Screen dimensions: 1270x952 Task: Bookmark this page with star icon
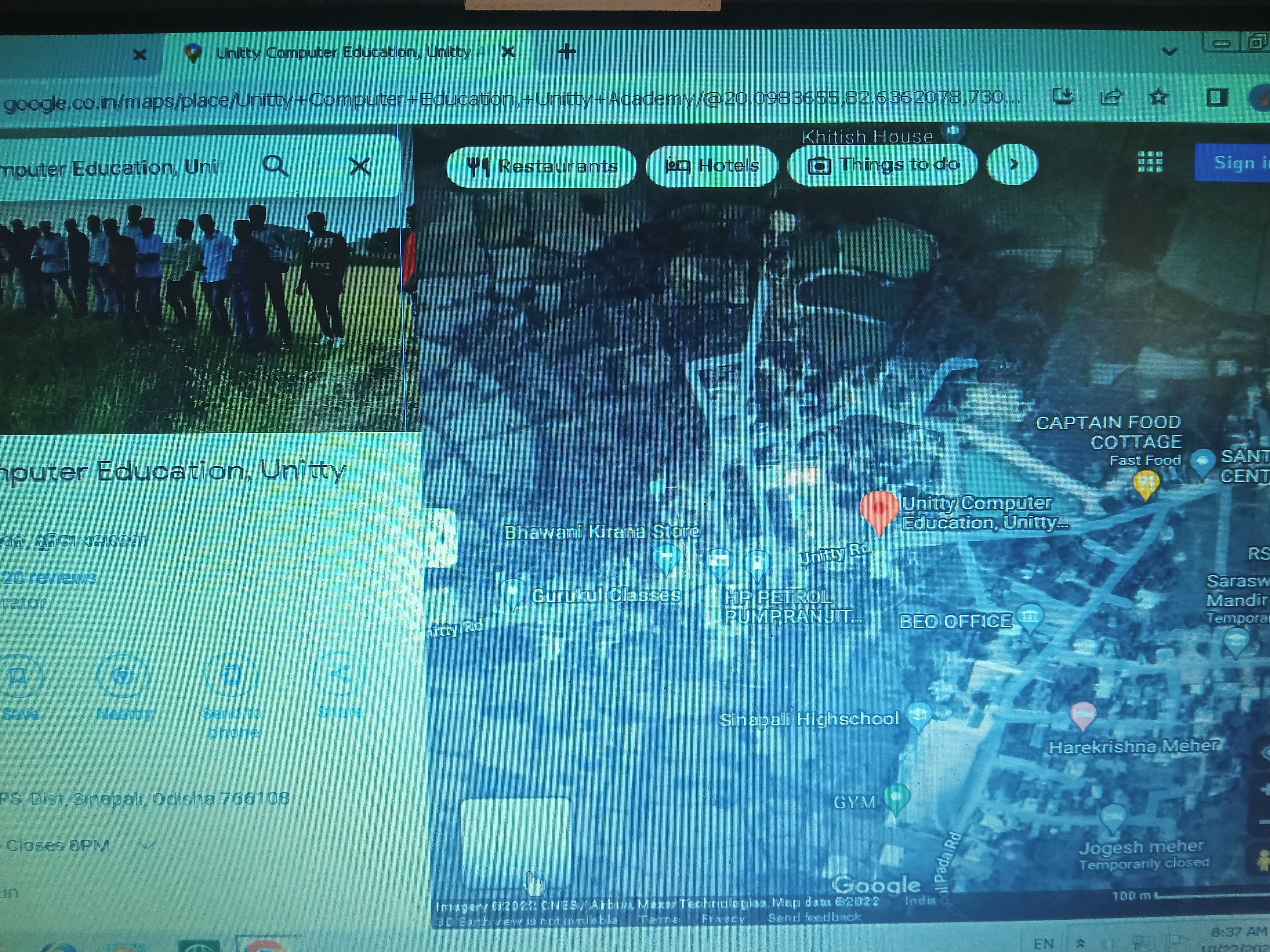[1159, 97]
